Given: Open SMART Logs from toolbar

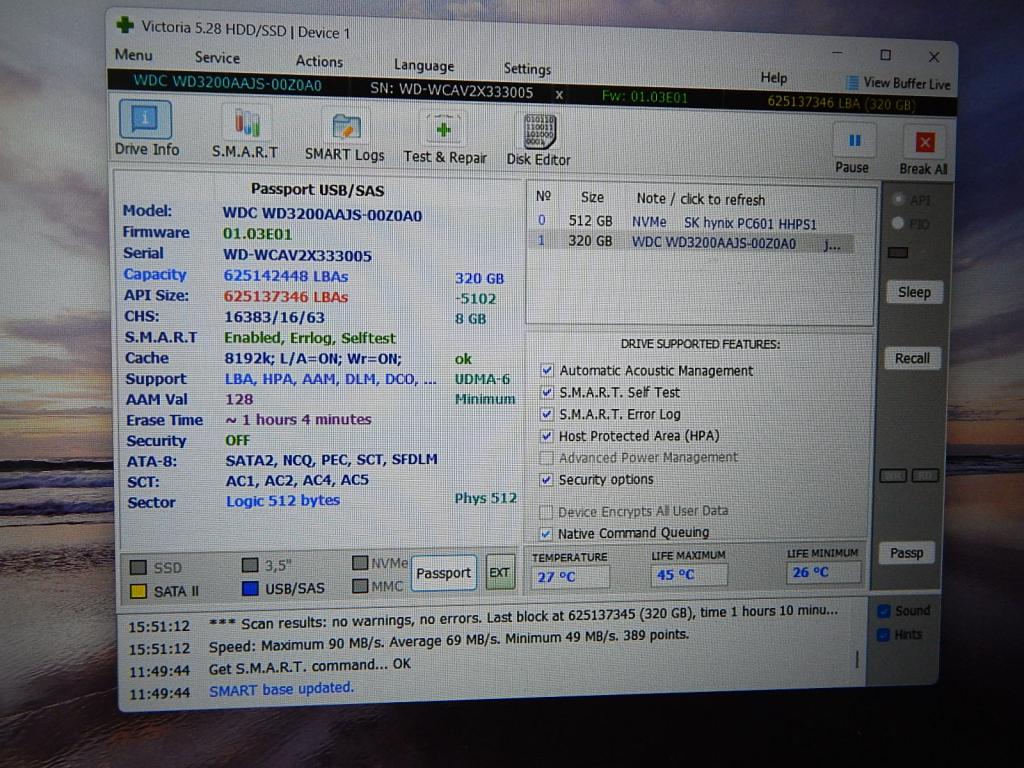Looking at the screenshot, I should pos(345,136).
